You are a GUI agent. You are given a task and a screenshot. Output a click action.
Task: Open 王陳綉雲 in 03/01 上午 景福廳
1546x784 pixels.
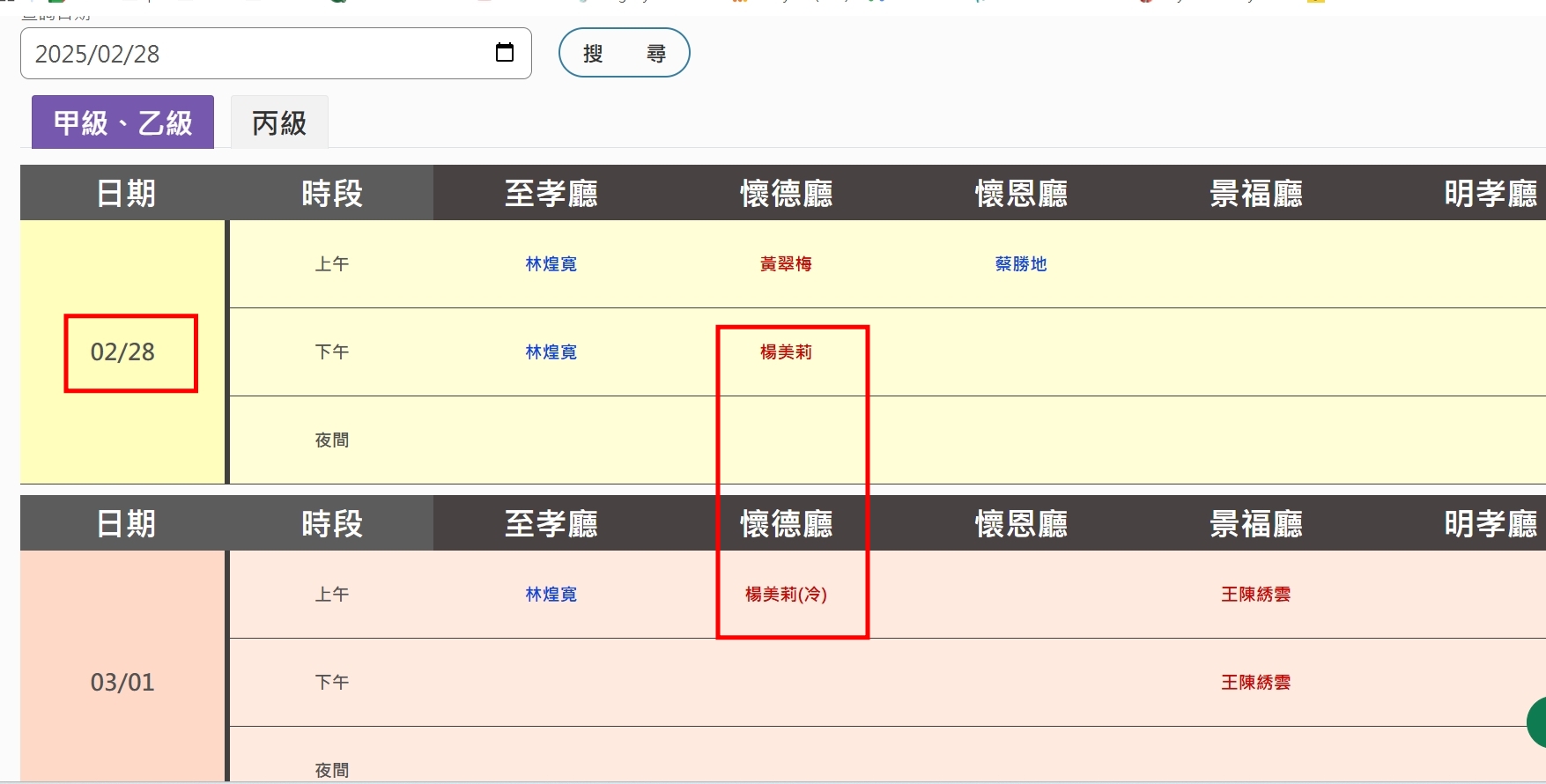1255,595
